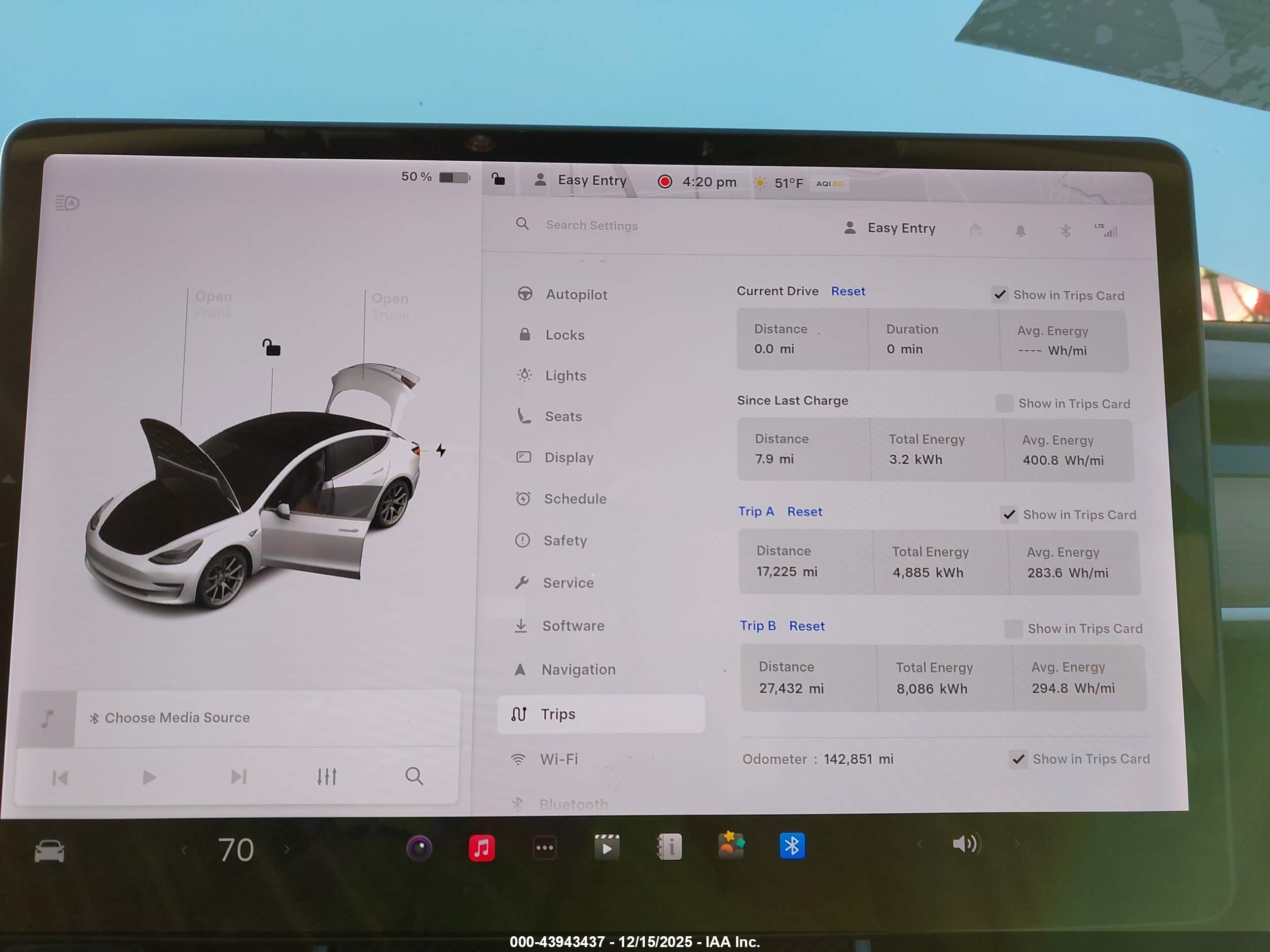Launch the Apple Music app
Viewport: 1270px width, 952px height.
pos(482,848)
